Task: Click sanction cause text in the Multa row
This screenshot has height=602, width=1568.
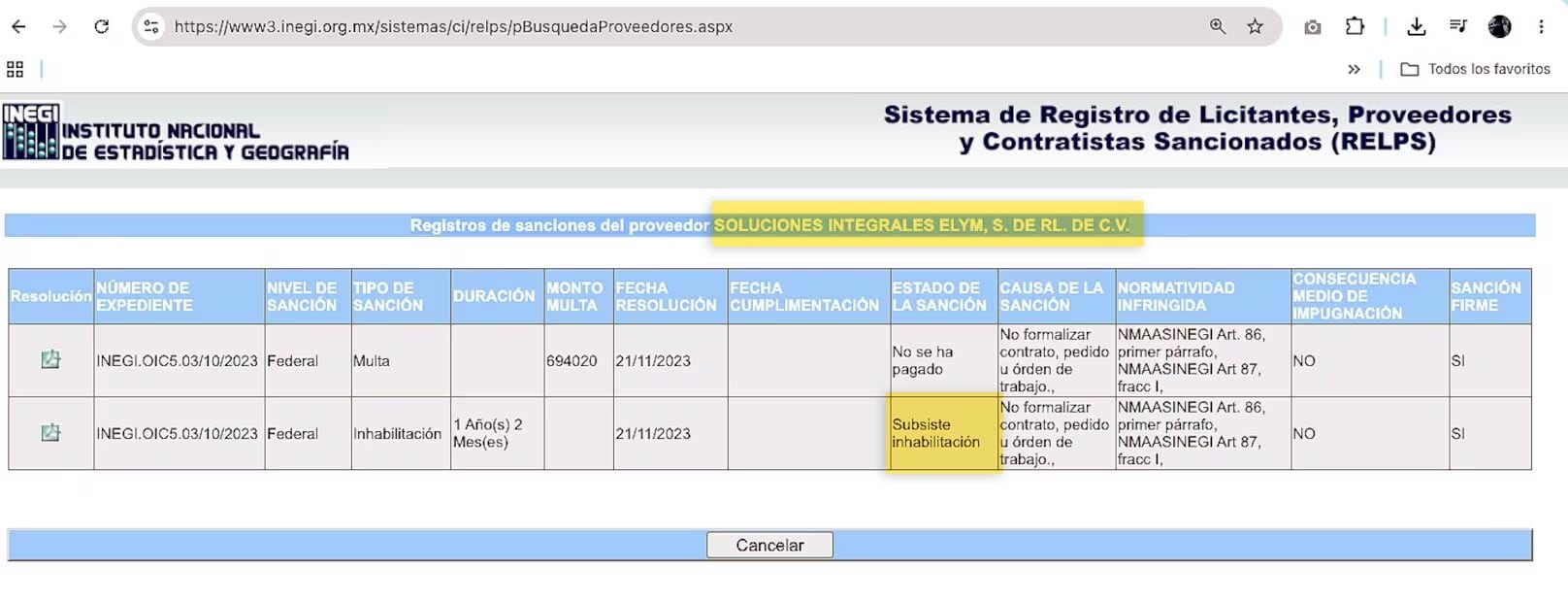Action: pos(1054,360)
